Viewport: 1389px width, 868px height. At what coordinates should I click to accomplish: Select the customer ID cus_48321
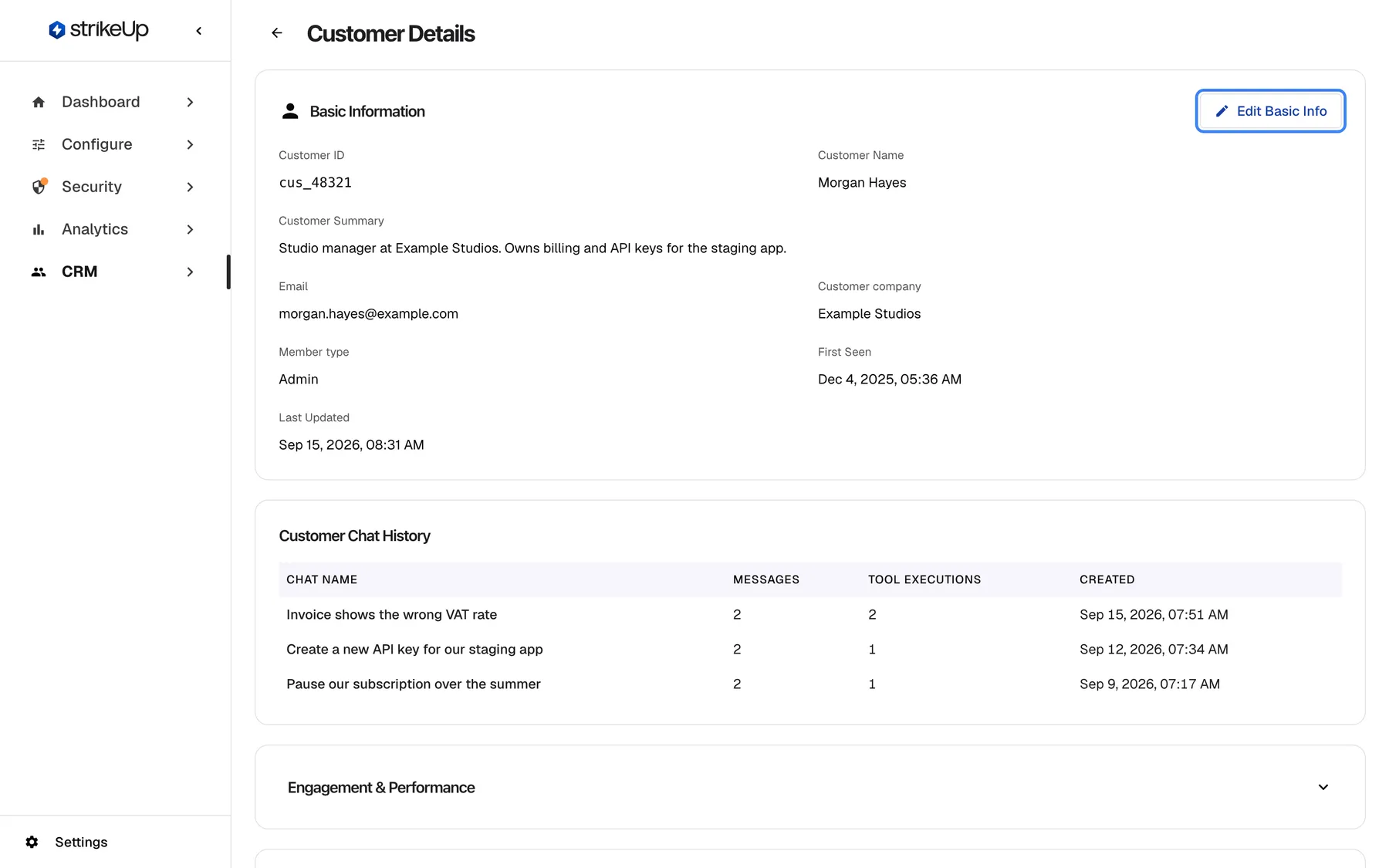(315, 183)
